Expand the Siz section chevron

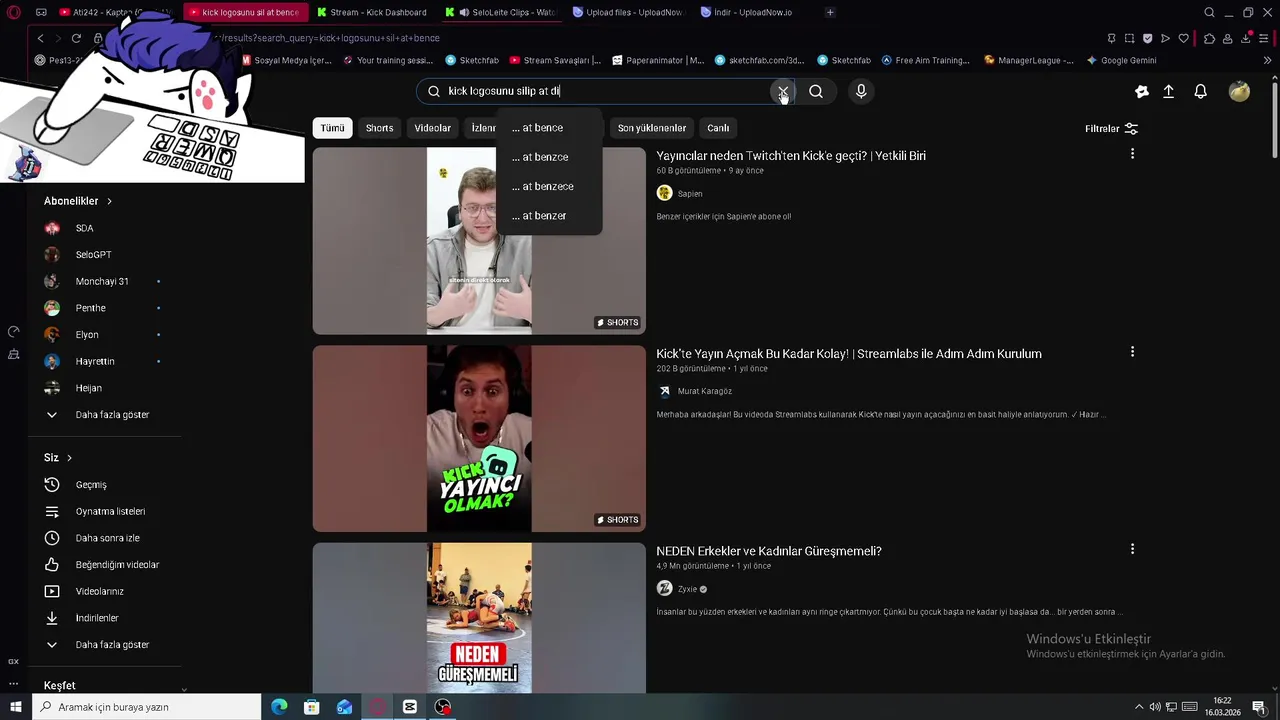click(x=69, y=458)
